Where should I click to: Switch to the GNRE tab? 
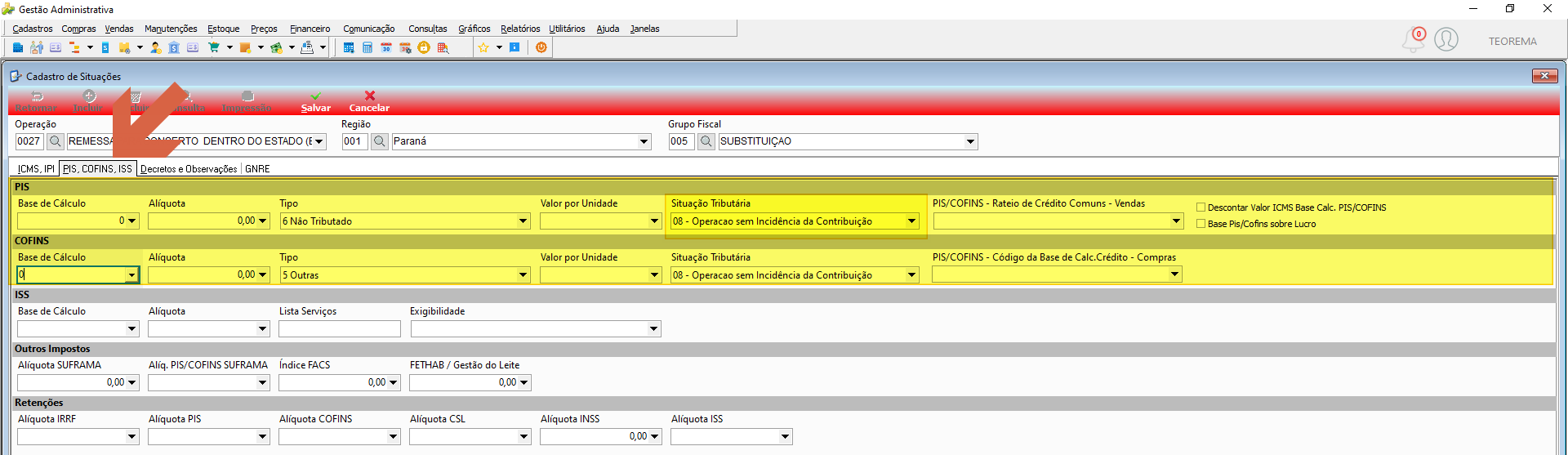click(257, 169)
